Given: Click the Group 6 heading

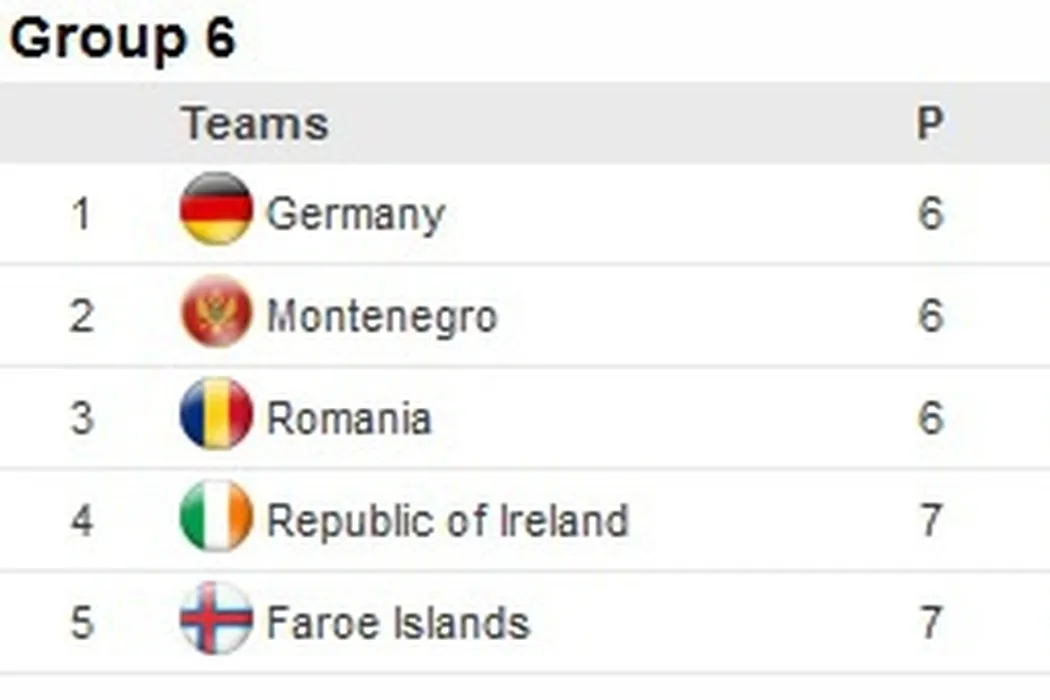Looking at the screenshot, I should pyautogui.click(x=122, y=38).
